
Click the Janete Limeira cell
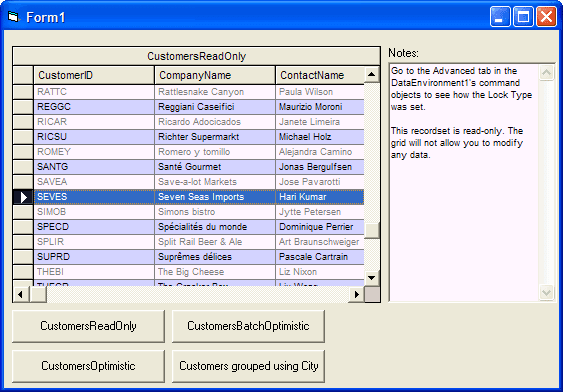pos(320,122)
